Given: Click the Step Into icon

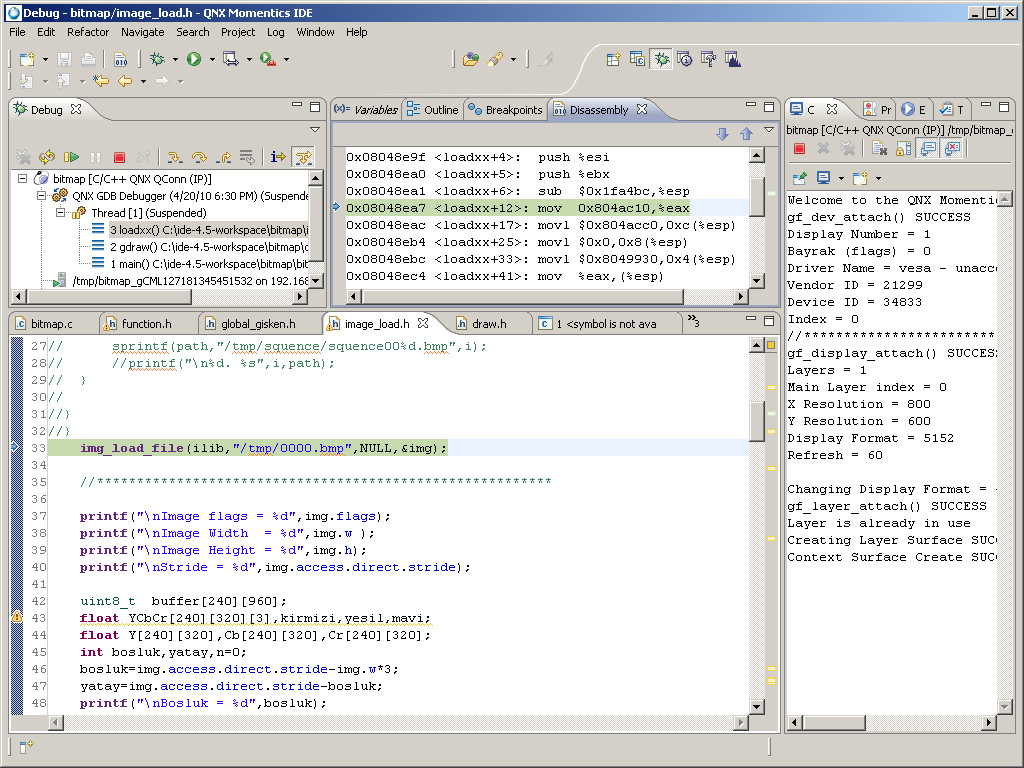Looking at the screenshot, I should (x=174, y=157).
